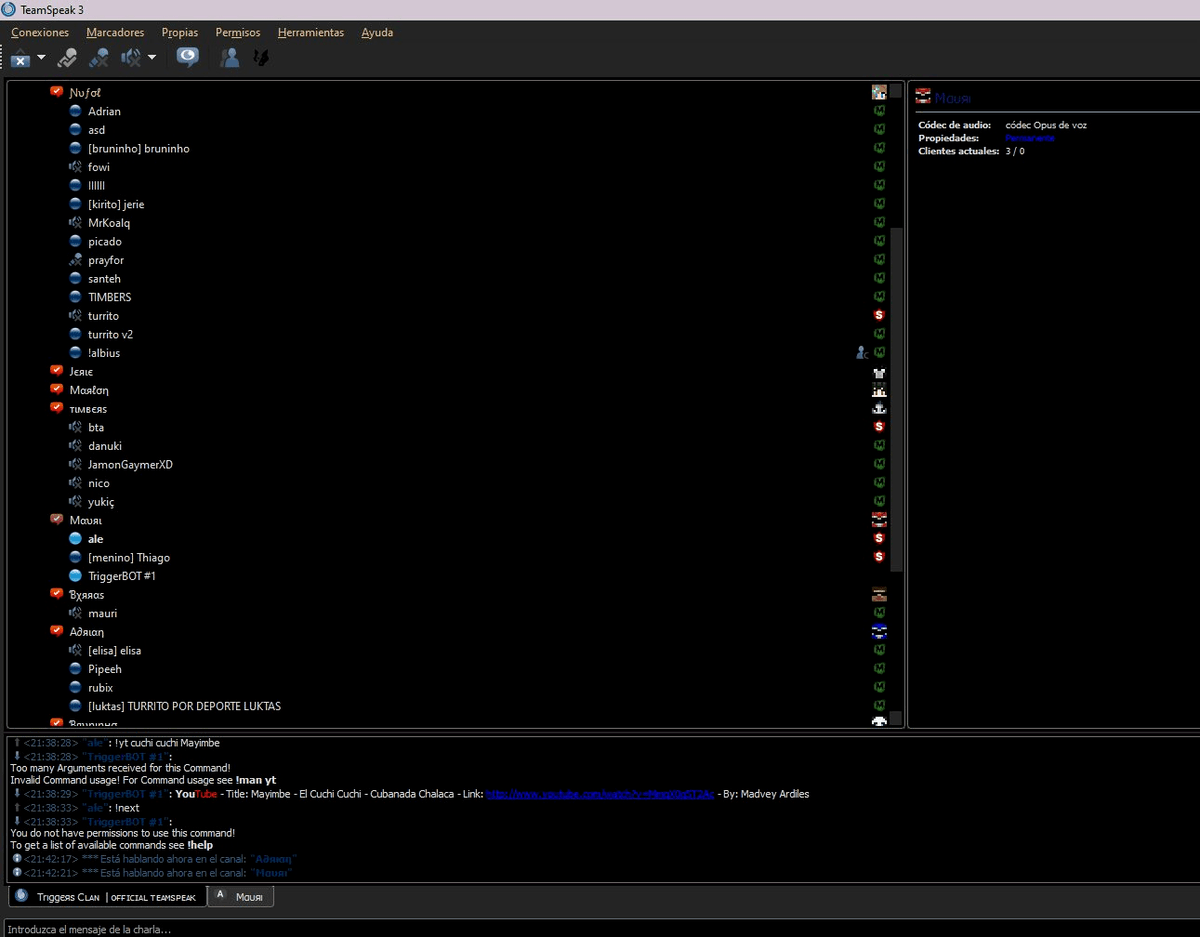The width and height of the screenshot is (1200, 937).
Task: Click the muted microphone icon beside prayfor
Action: 75,260
